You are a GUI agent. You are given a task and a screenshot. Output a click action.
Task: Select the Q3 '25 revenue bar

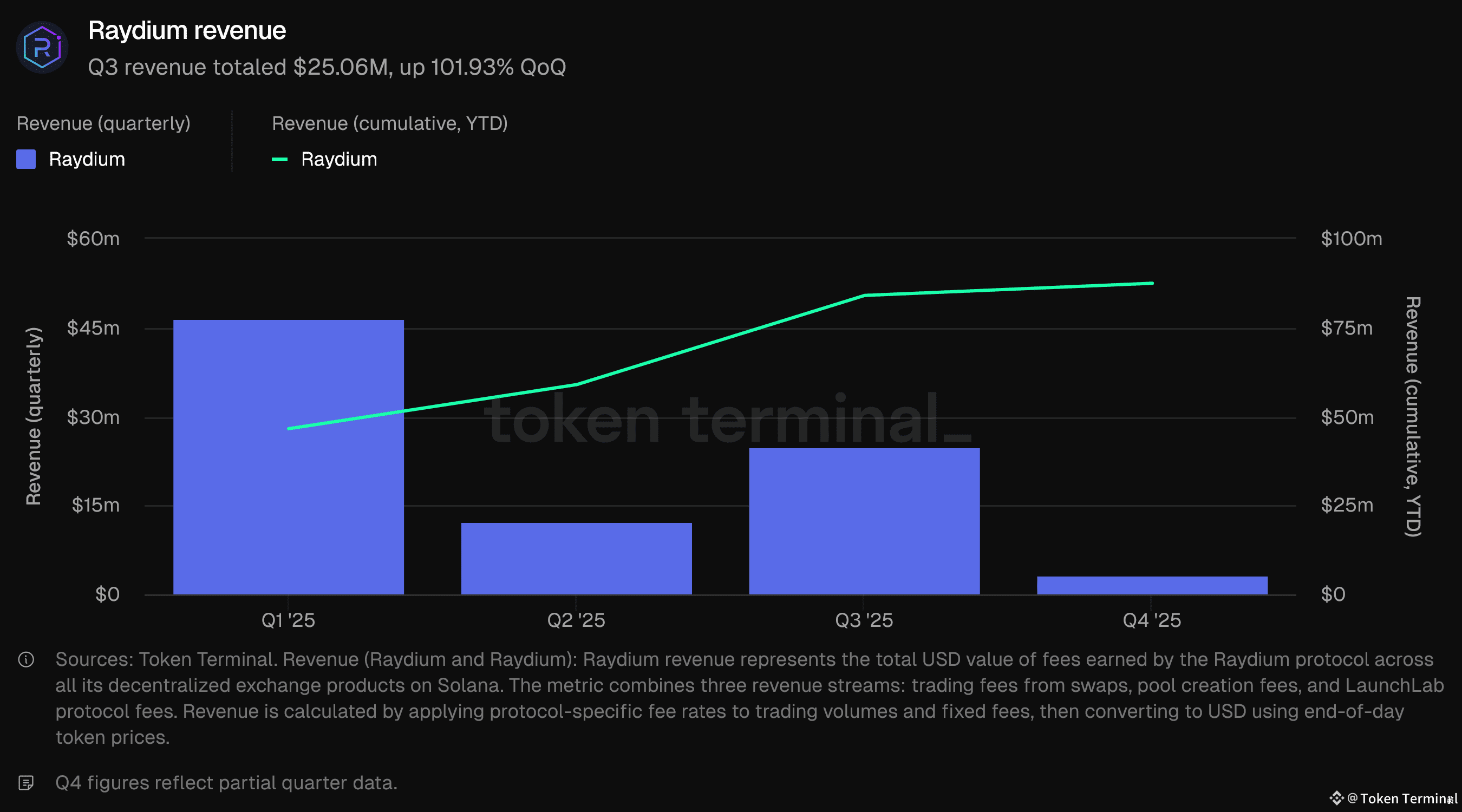864,521
